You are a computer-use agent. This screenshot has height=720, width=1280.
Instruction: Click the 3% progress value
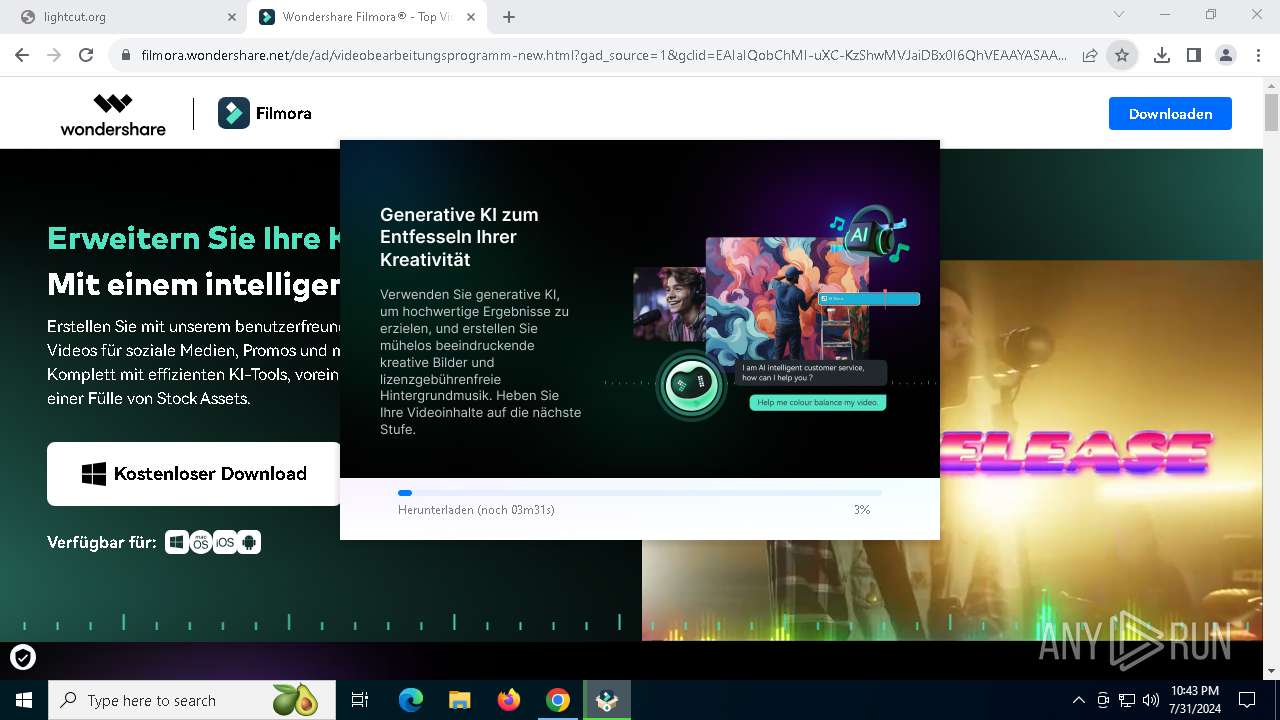click(862, 510)
